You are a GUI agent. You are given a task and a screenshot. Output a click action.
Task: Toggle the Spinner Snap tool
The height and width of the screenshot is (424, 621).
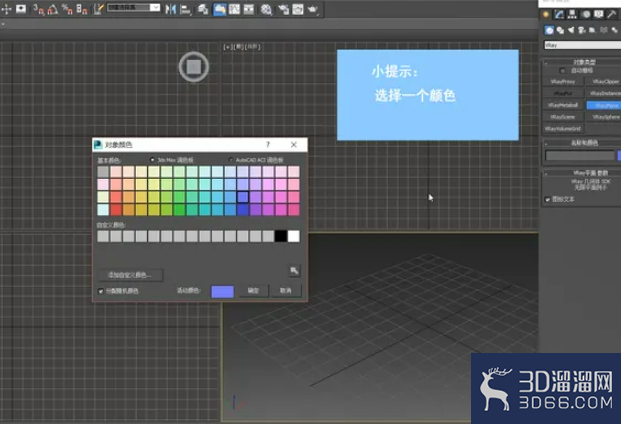(x=82, y=9)
